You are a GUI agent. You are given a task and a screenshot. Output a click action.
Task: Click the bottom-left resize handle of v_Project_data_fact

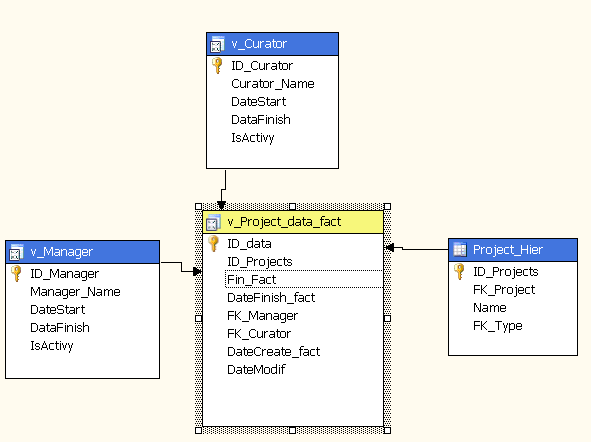coord(199,430)
